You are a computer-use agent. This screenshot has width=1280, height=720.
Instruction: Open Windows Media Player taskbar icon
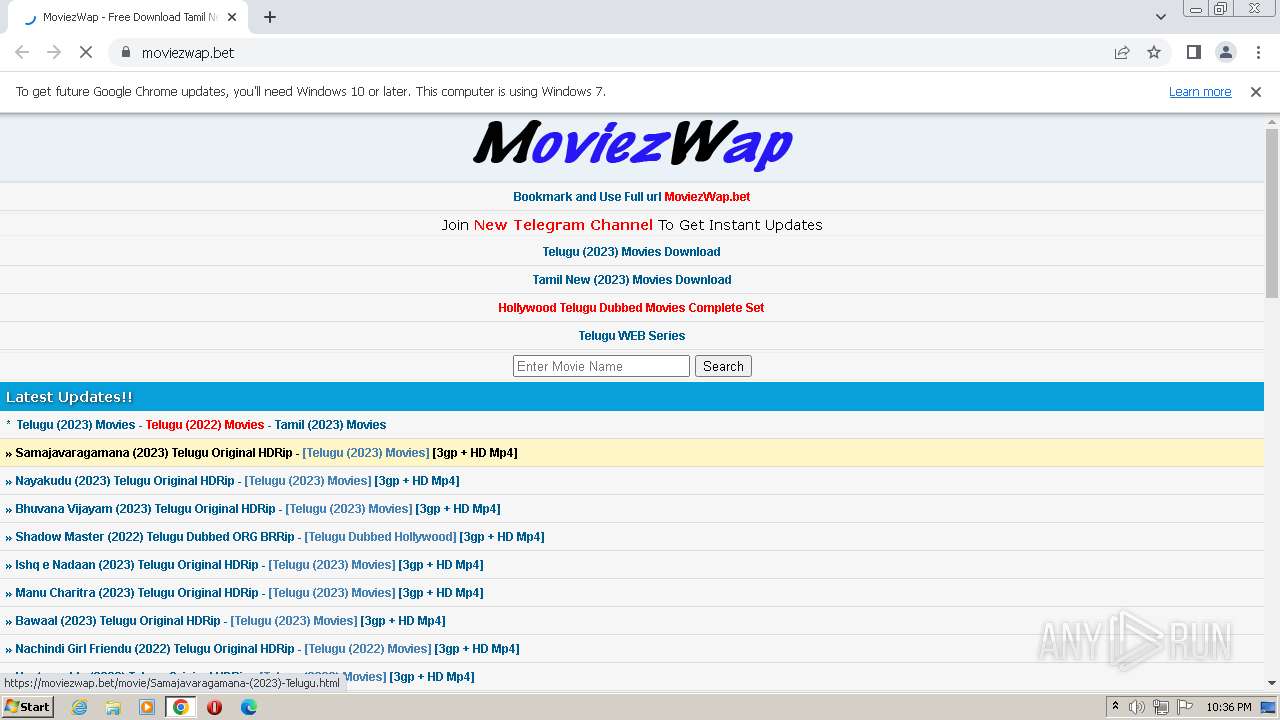[147, 707]
